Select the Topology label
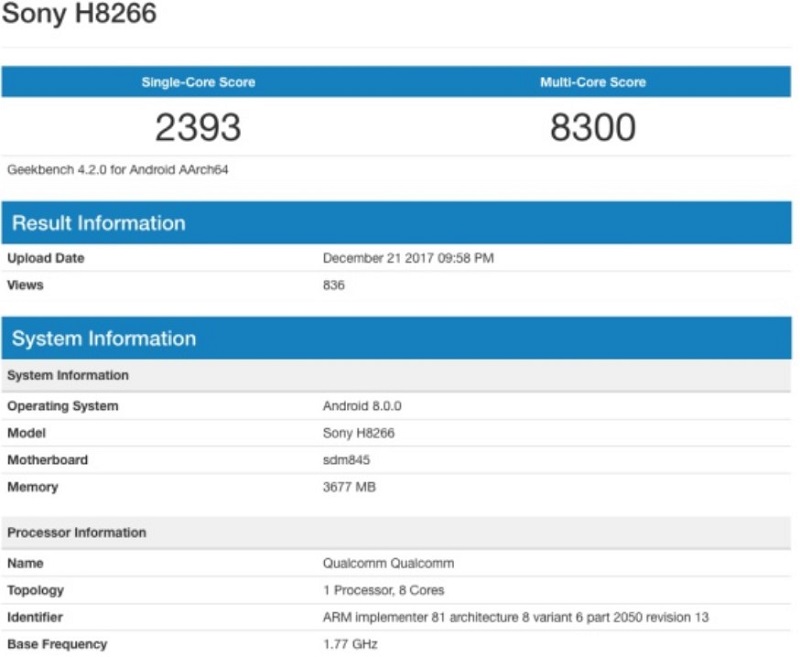800x657 pixels. (36, 590)
